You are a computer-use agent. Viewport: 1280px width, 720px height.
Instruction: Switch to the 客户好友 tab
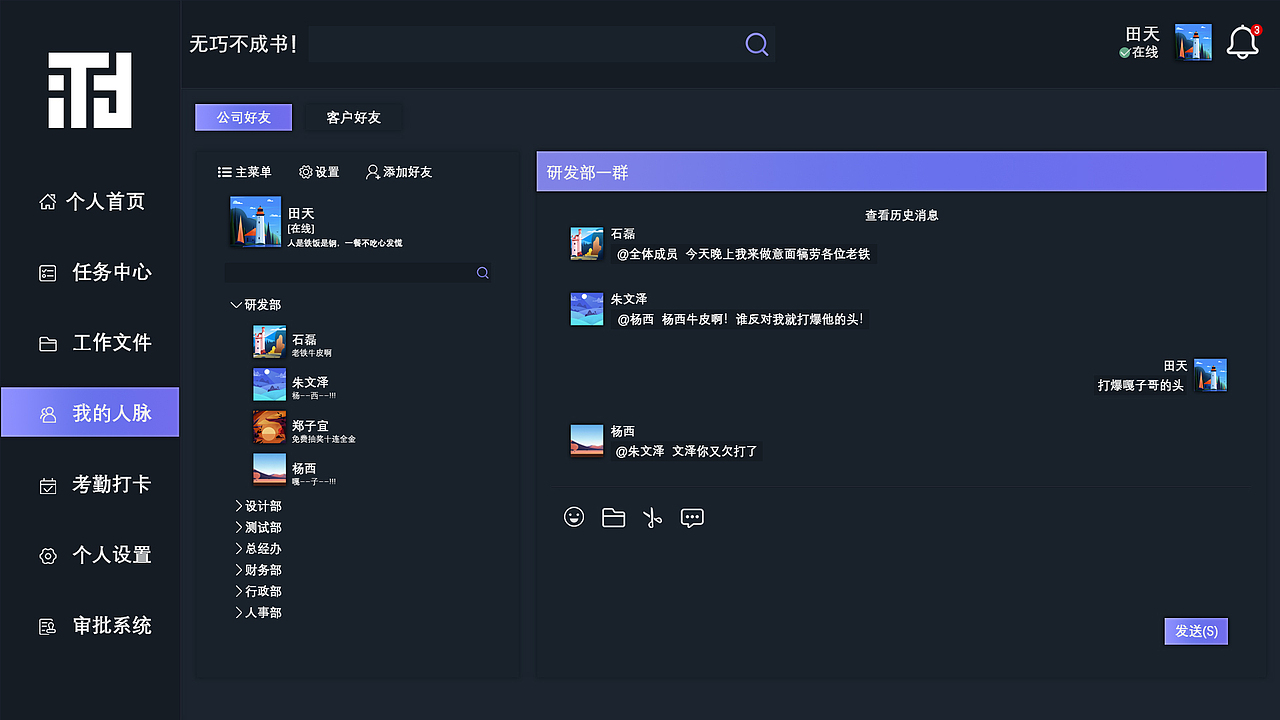pyautogui.click(x=352, y=117)
